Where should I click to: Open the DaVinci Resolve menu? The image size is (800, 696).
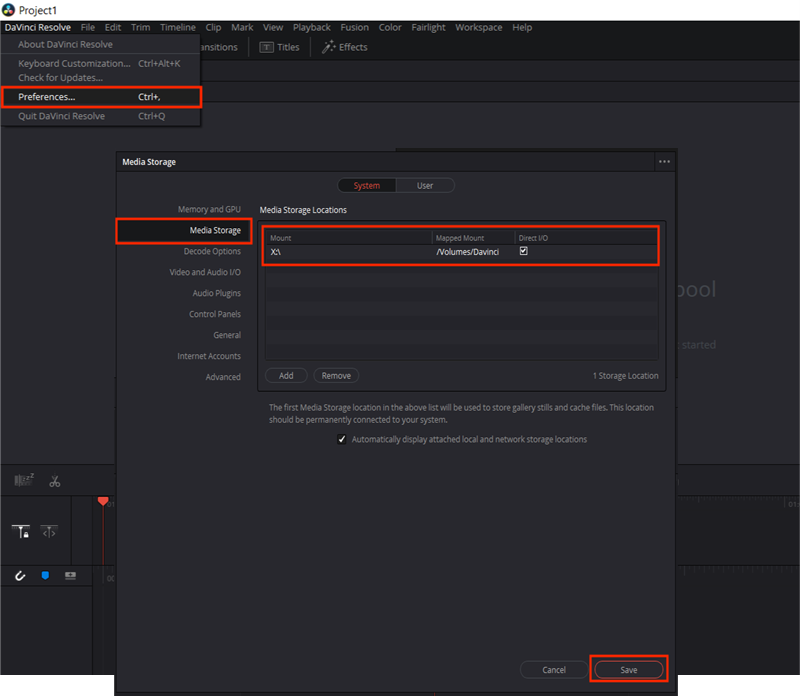tap(38, 28)
